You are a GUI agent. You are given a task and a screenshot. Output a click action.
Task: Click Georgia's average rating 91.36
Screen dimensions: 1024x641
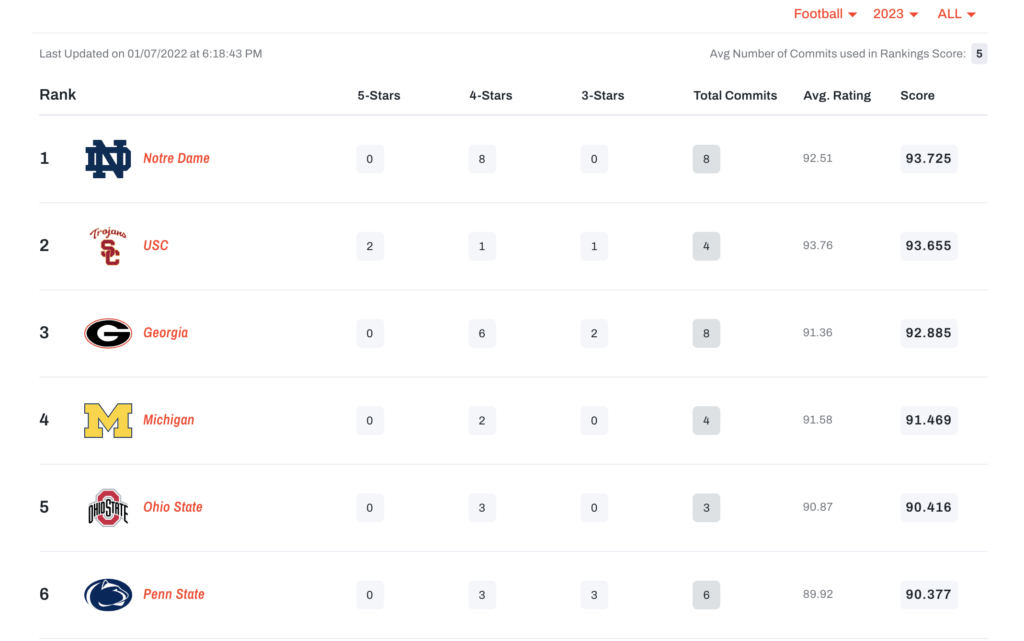[818, 332]
